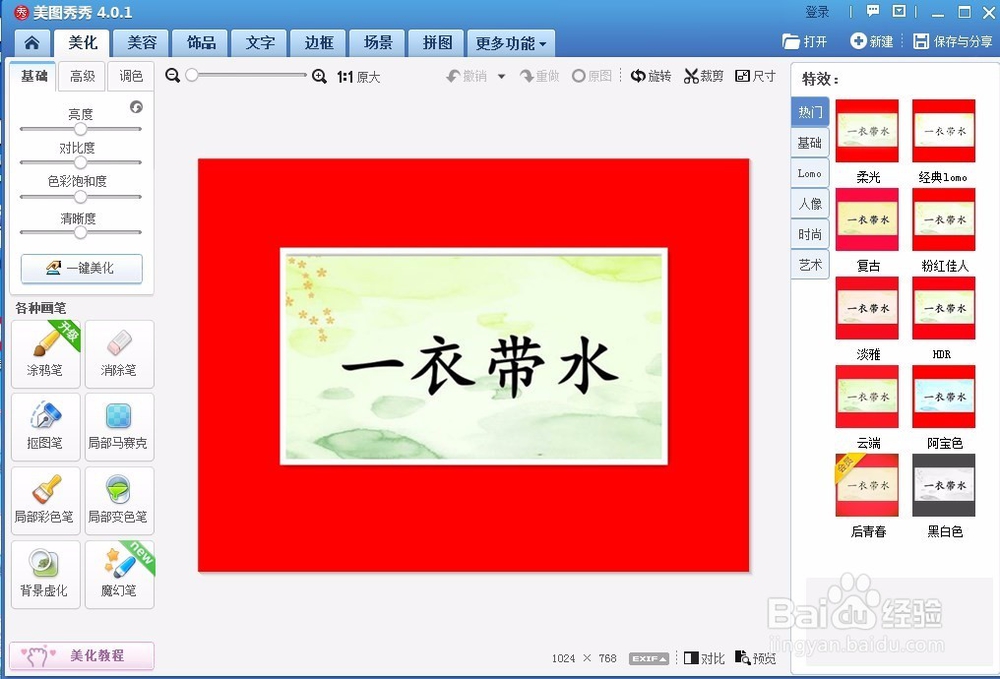Select the 抠图笔 cutout pen tool

point(44,427)
